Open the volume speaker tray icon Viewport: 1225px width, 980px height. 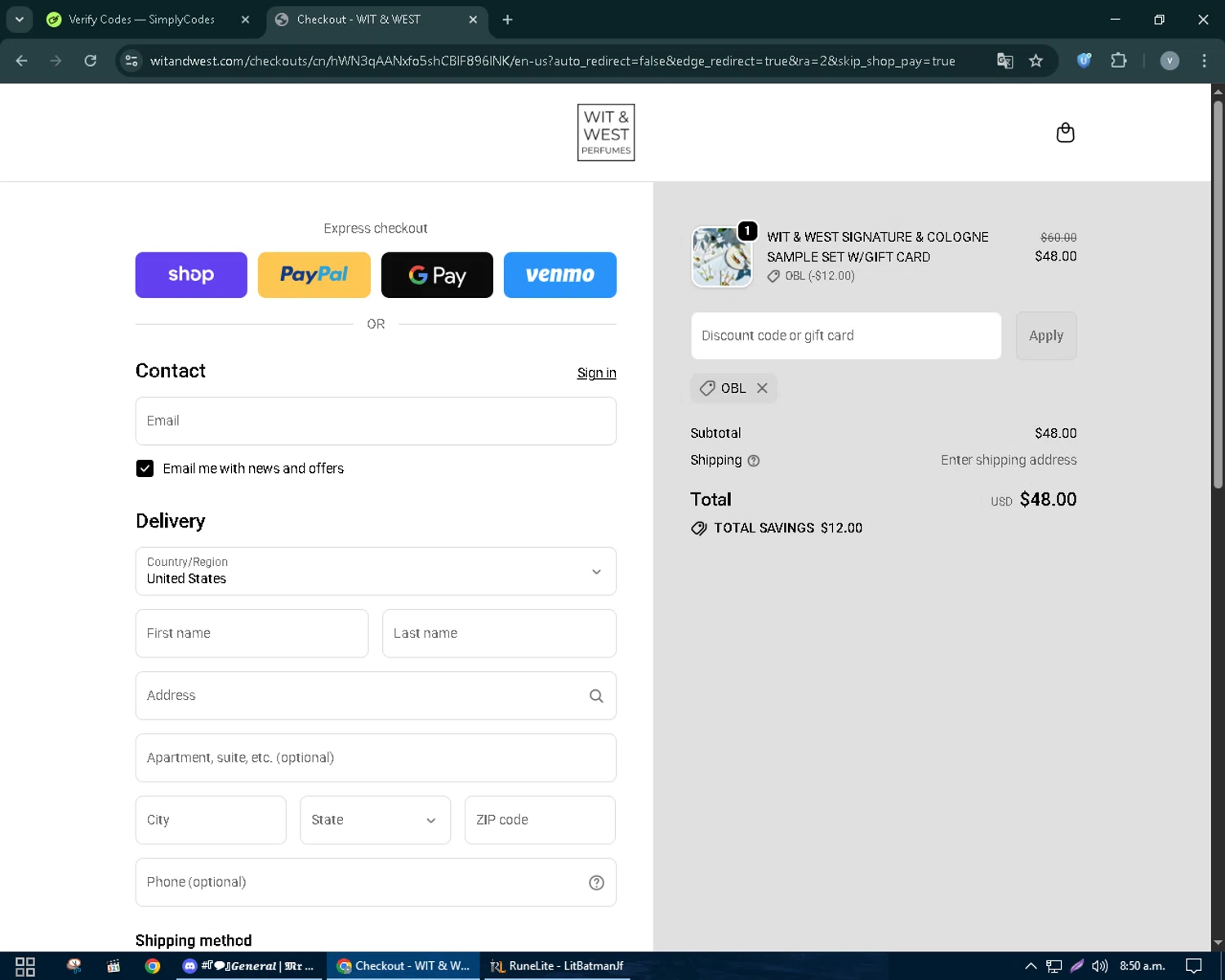tap(1100, 966)
